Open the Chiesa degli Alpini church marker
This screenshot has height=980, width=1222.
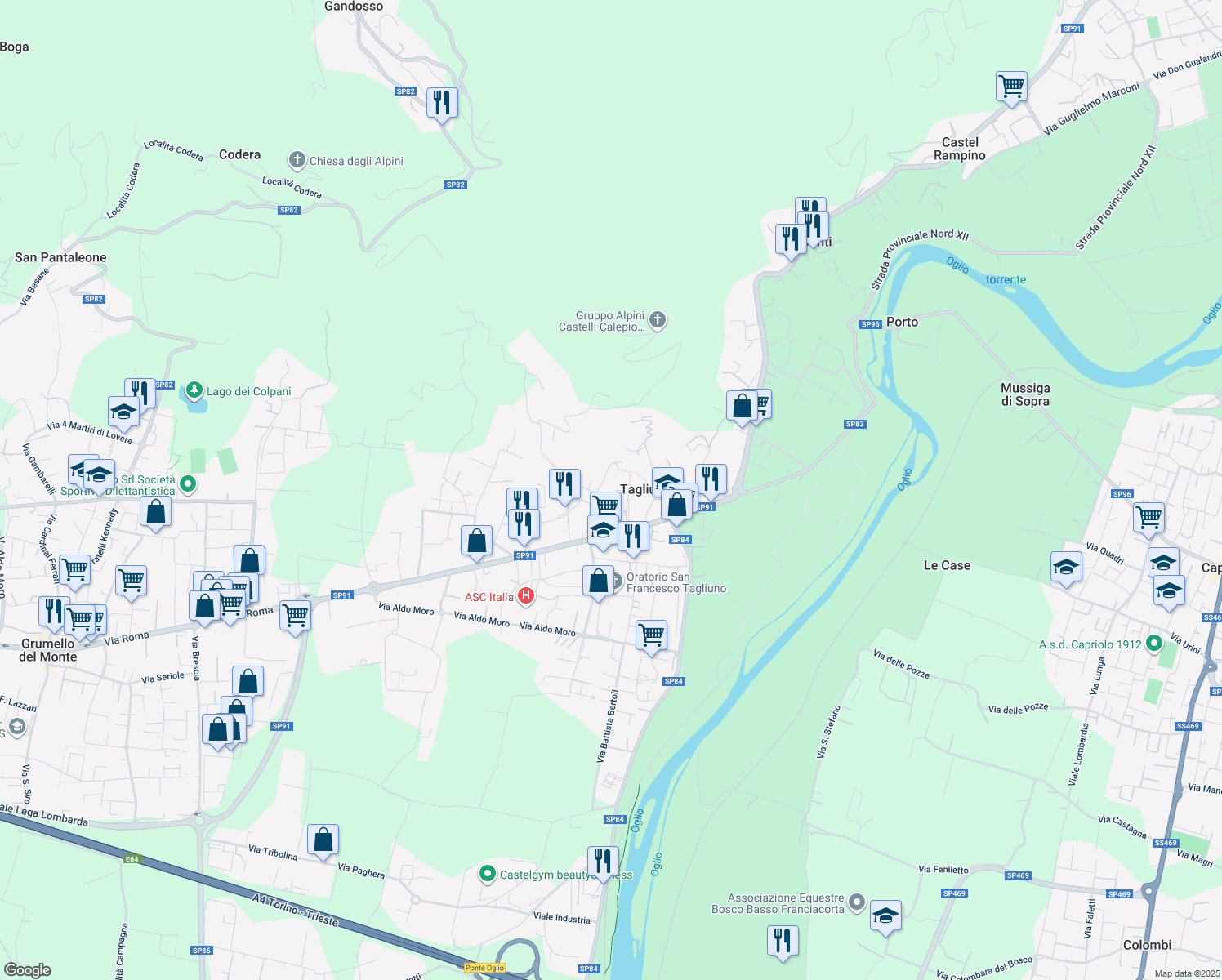297,157
